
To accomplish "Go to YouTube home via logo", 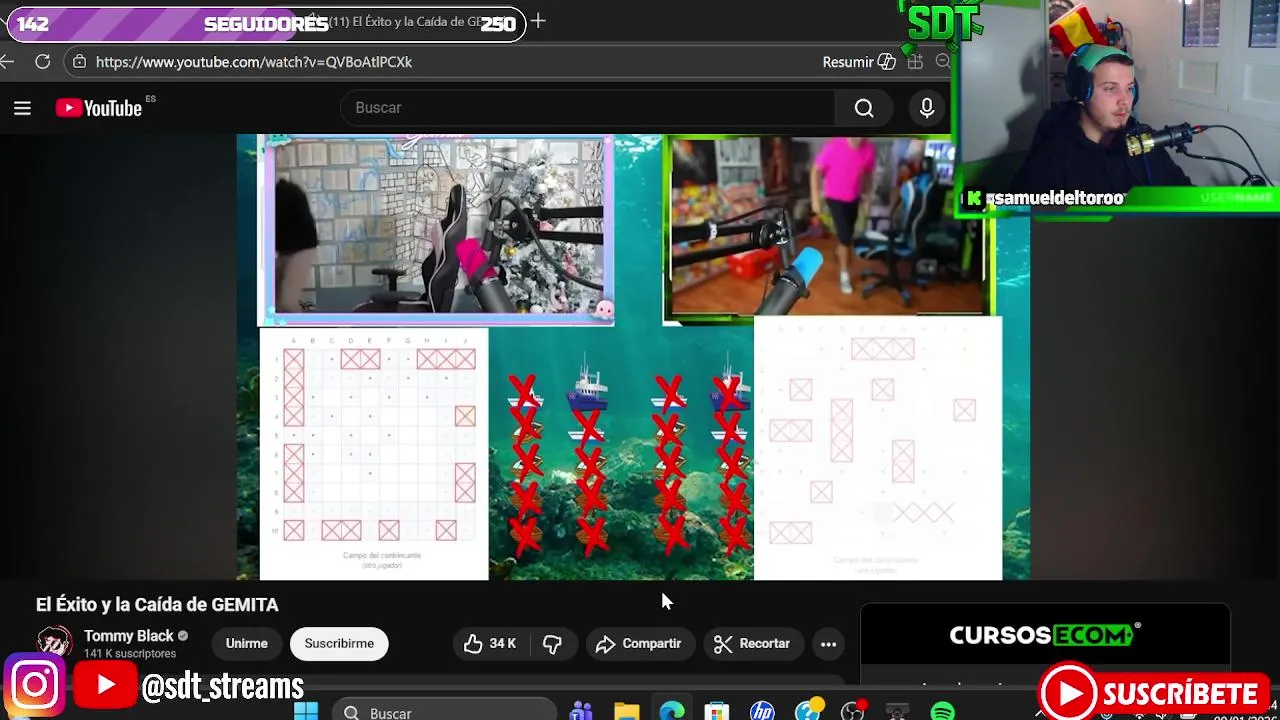I will [x=99, y=108].
